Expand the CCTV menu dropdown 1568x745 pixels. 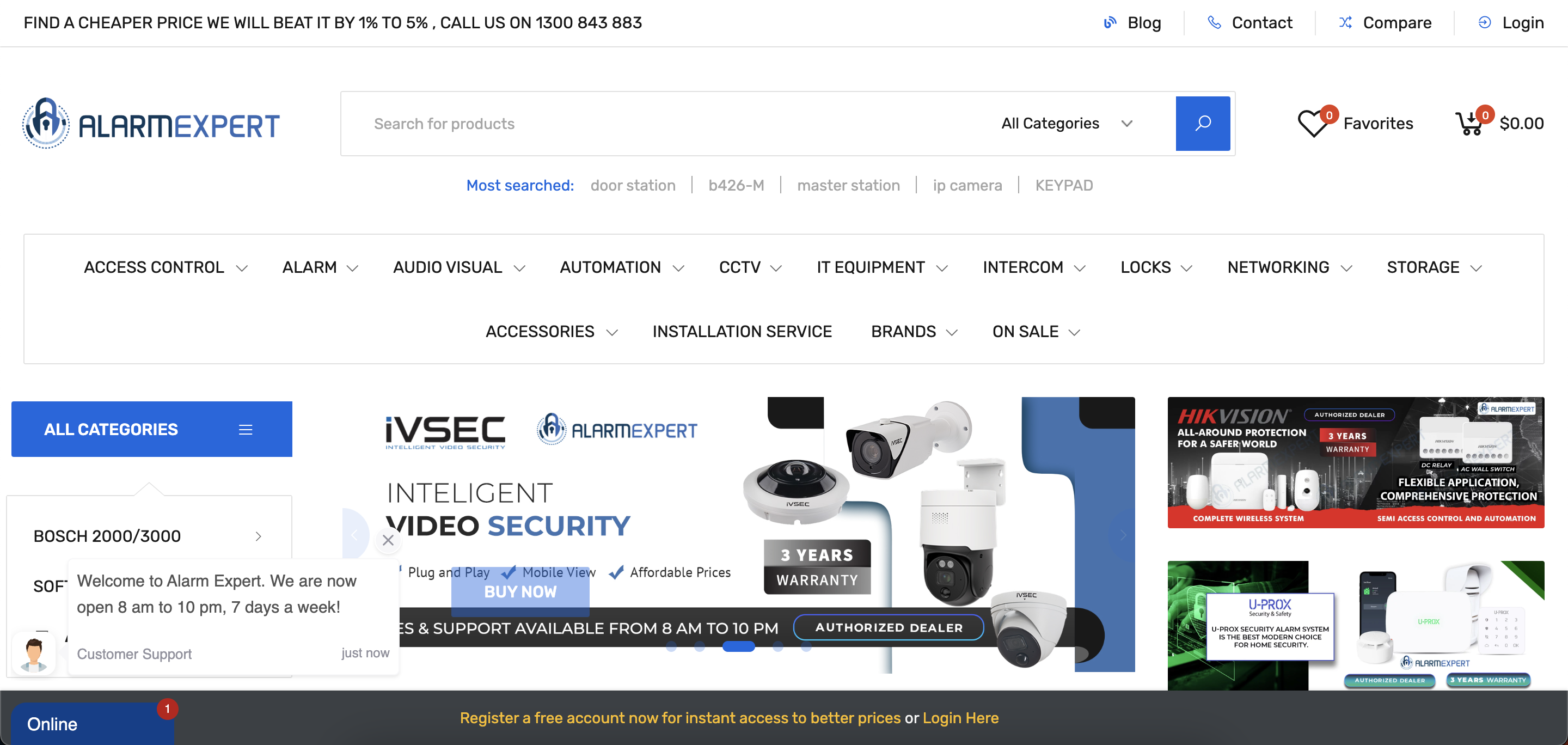click(750, 267)
